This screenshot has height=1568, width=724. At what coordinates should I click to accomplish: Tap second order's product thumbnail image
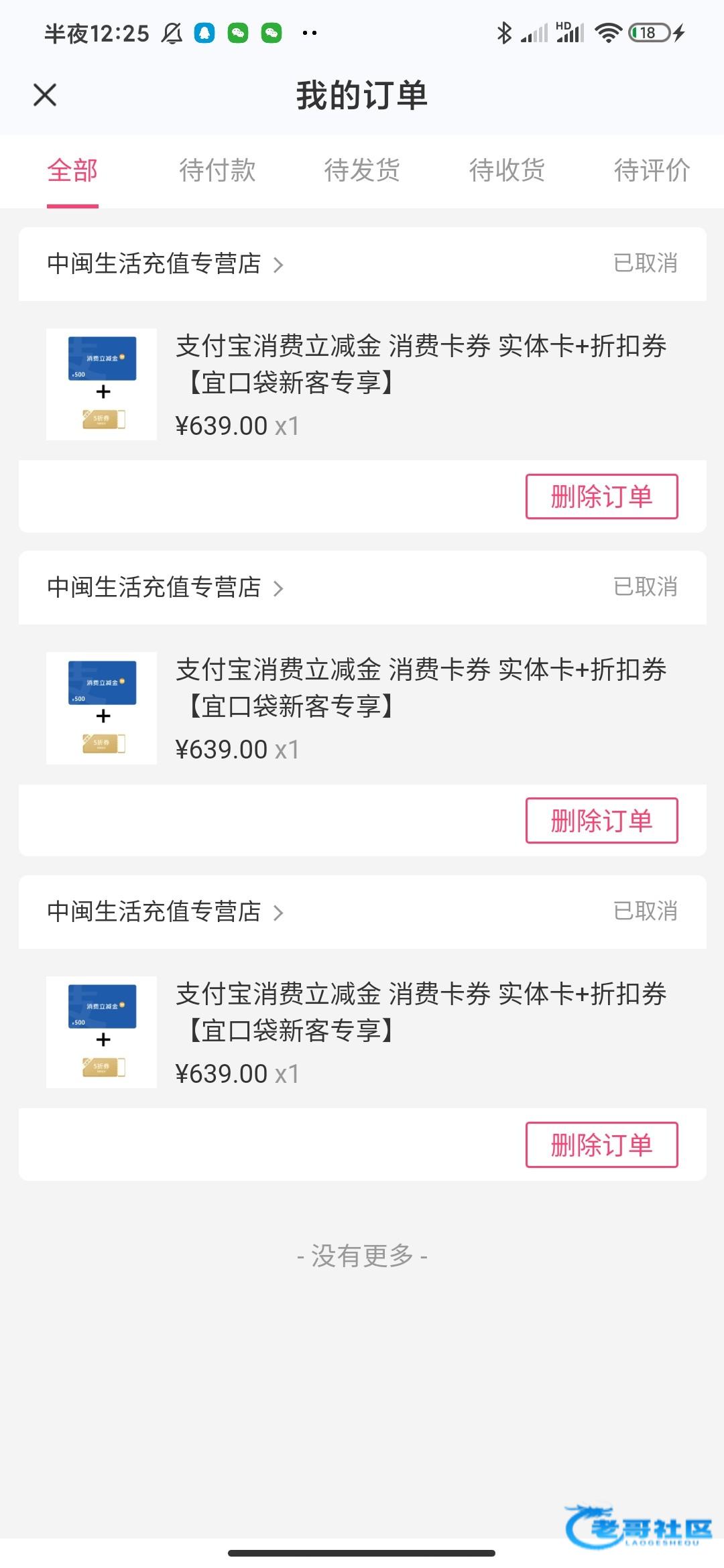(101, 708)
